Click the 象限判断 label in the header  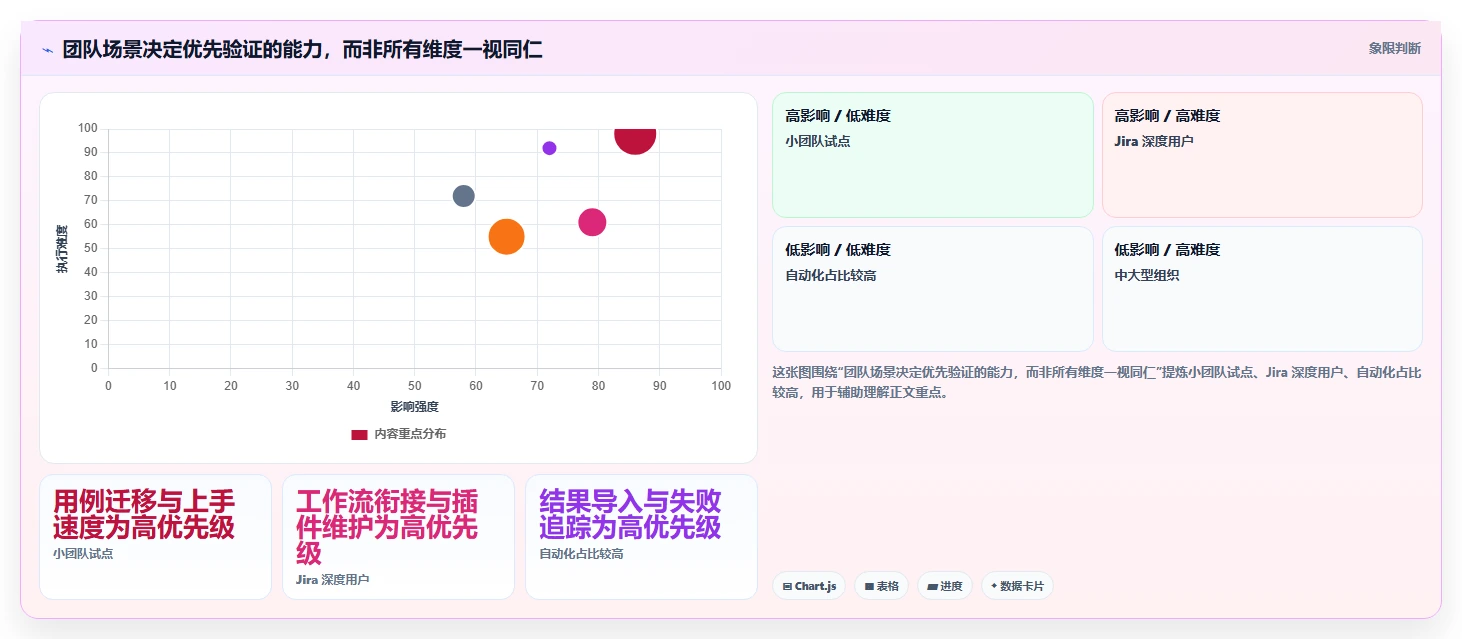1395,48
